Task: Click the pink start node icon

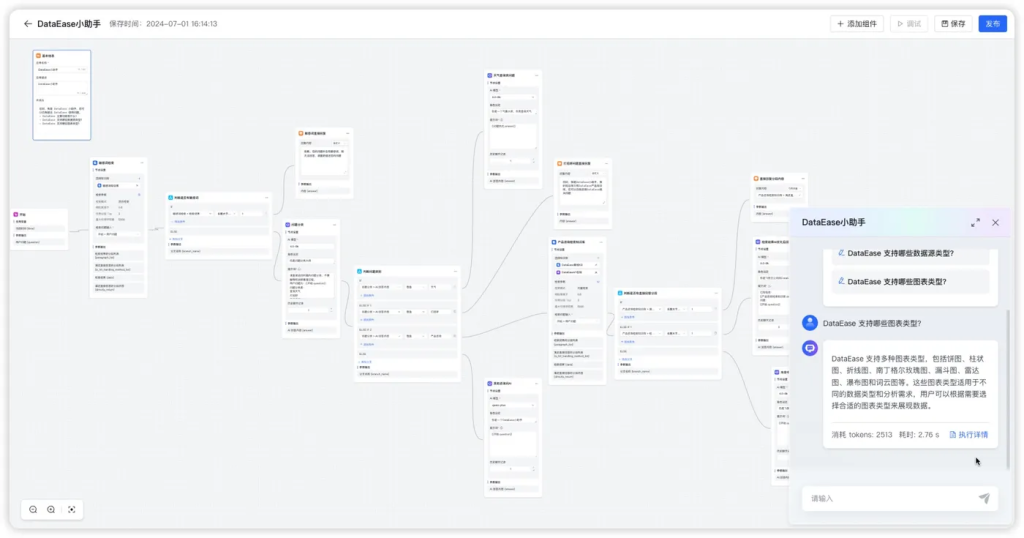Action: point(16,214)
